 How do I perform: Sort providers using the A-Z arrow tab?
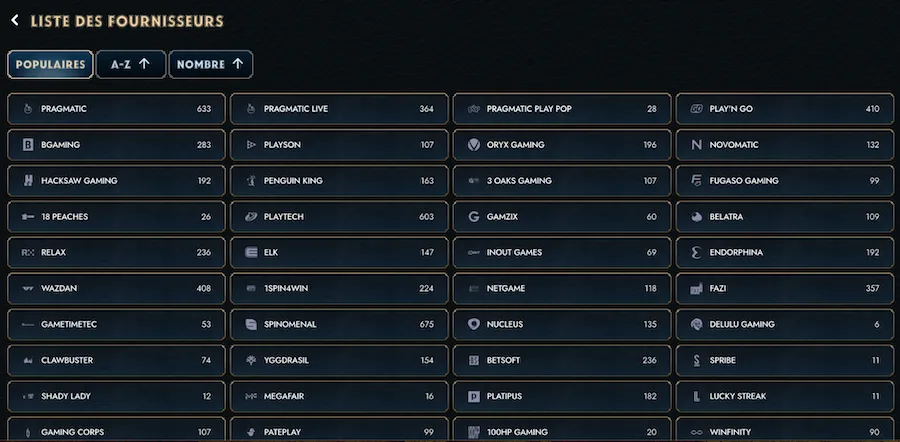coord(131,64)
